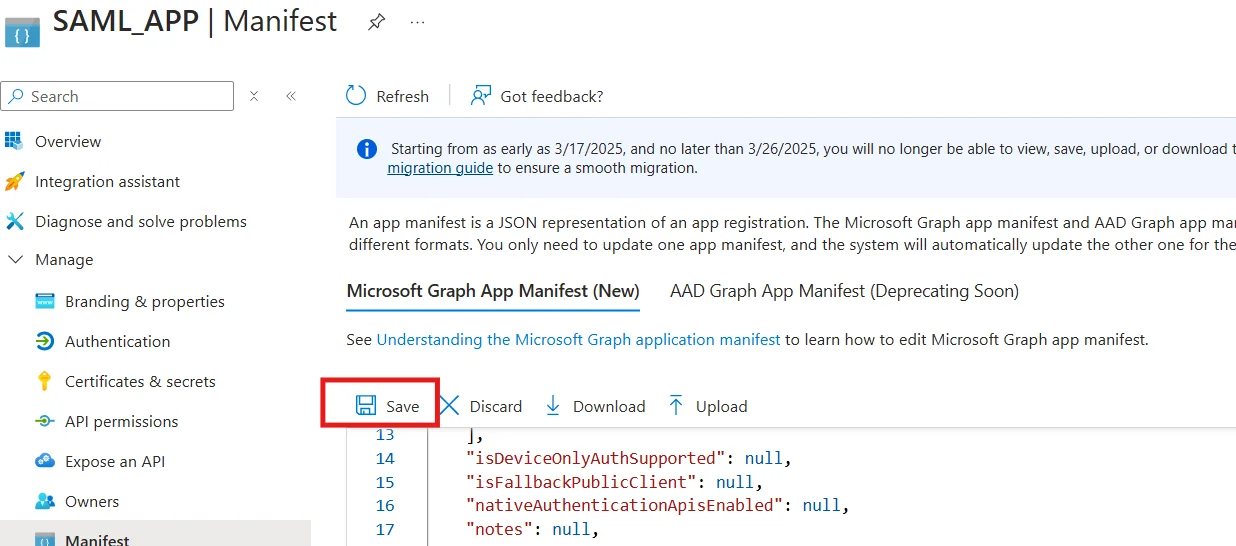
Task: Open the Authentication settings page
Action: click(117, 341)
